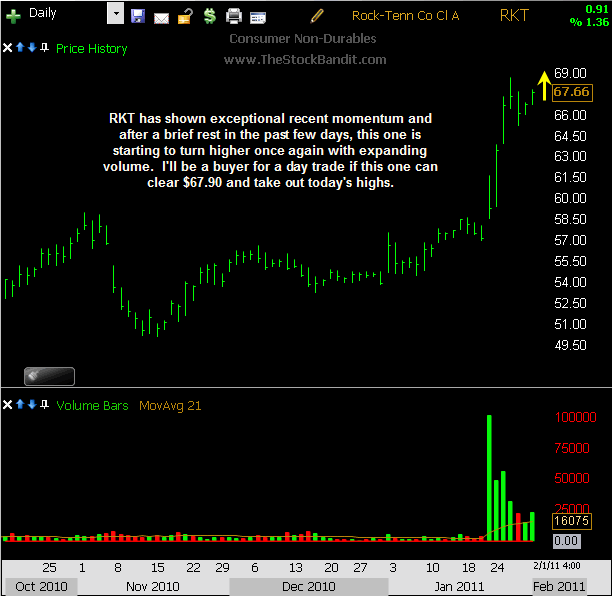Save the chart with the floppy disk icon
Screen dimensions: 612x596
point(138,16)
